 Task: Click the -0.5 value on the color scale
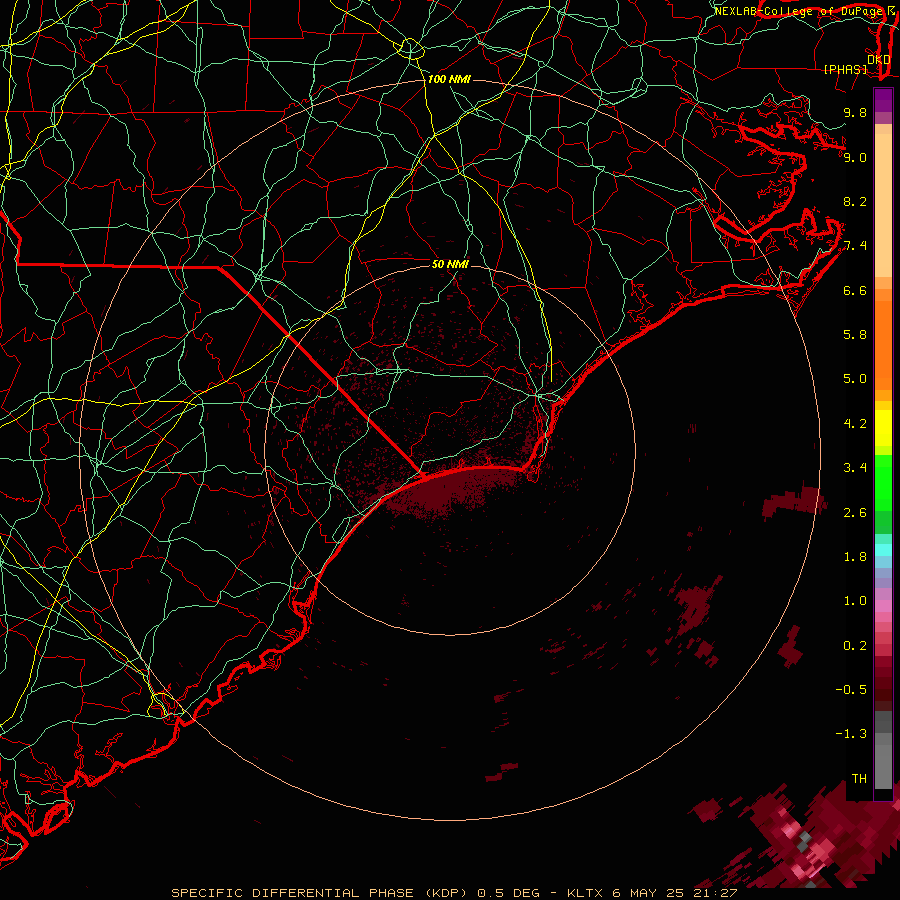click(851, 690)
